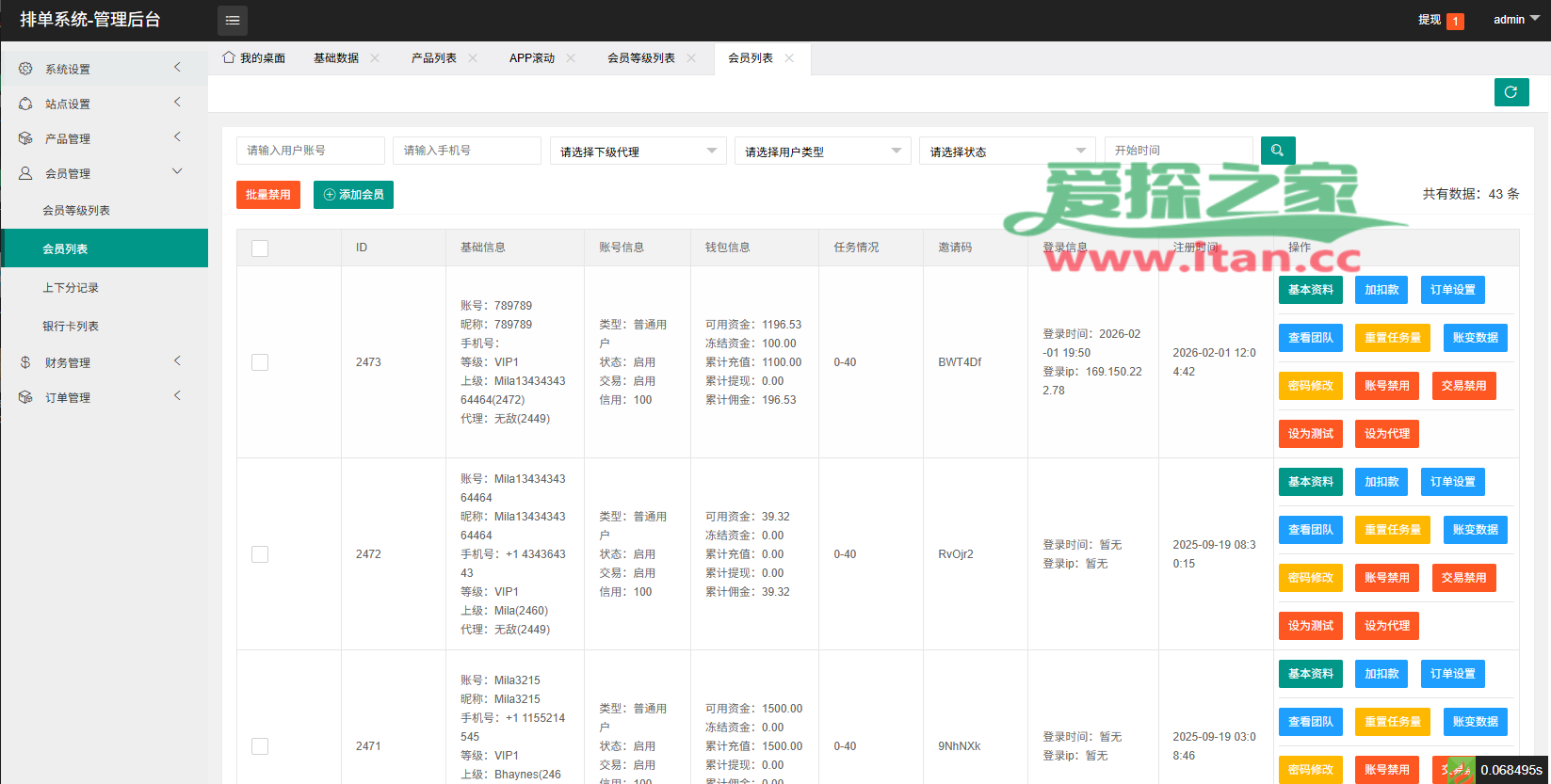The width and height of the screenshot is (1551, 784).
Task: Open the 请选择下级代理 dropdown
Action: [638, 152]
